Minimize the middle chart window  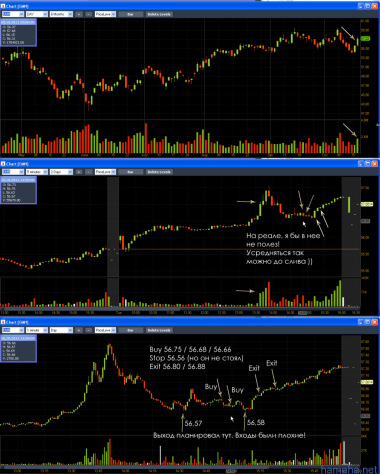[361, 164]
